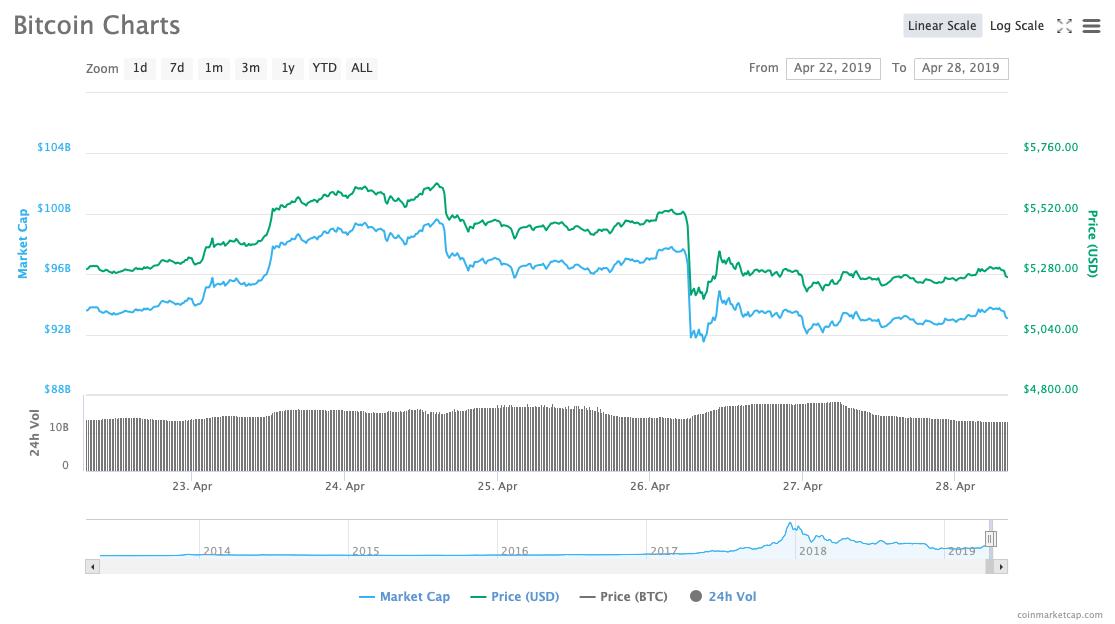Screen dimensions: 1115x624
Task: Click the Market Cap axis title
Action: pyautogui.click(x=23, y=243)
